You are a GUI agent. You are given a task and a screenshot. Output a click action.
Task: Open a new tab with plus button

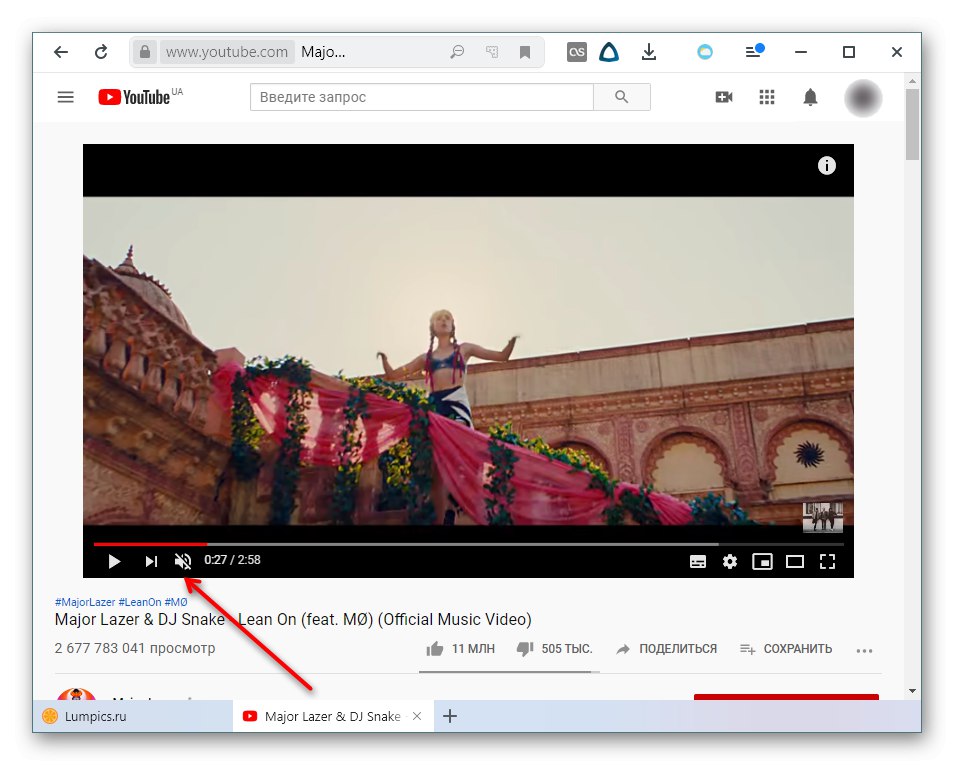(x=450, y=716)
